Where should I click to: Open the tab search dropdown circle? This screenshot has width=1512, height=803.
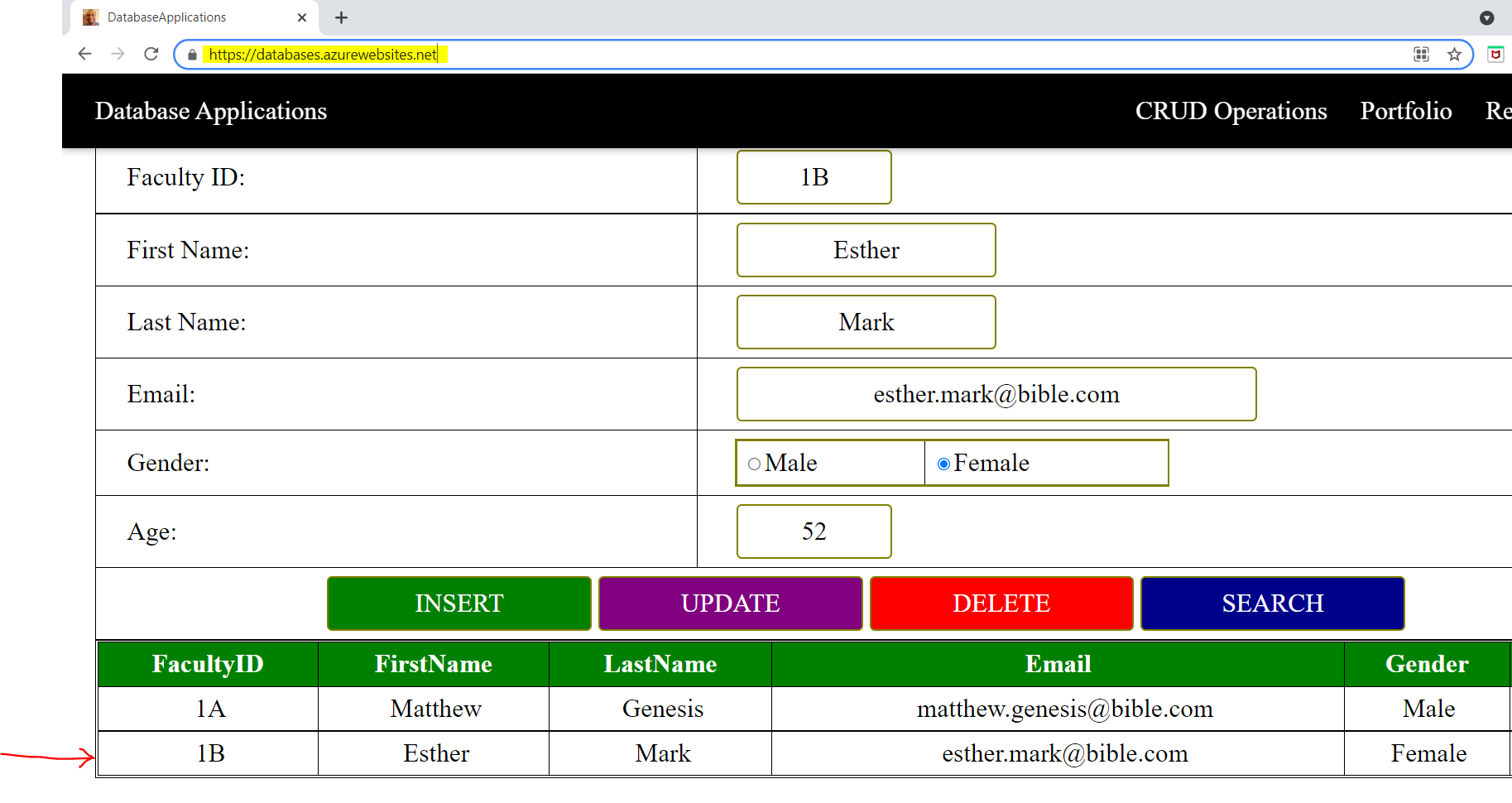pyautogui.click(x=1486, y=17)
